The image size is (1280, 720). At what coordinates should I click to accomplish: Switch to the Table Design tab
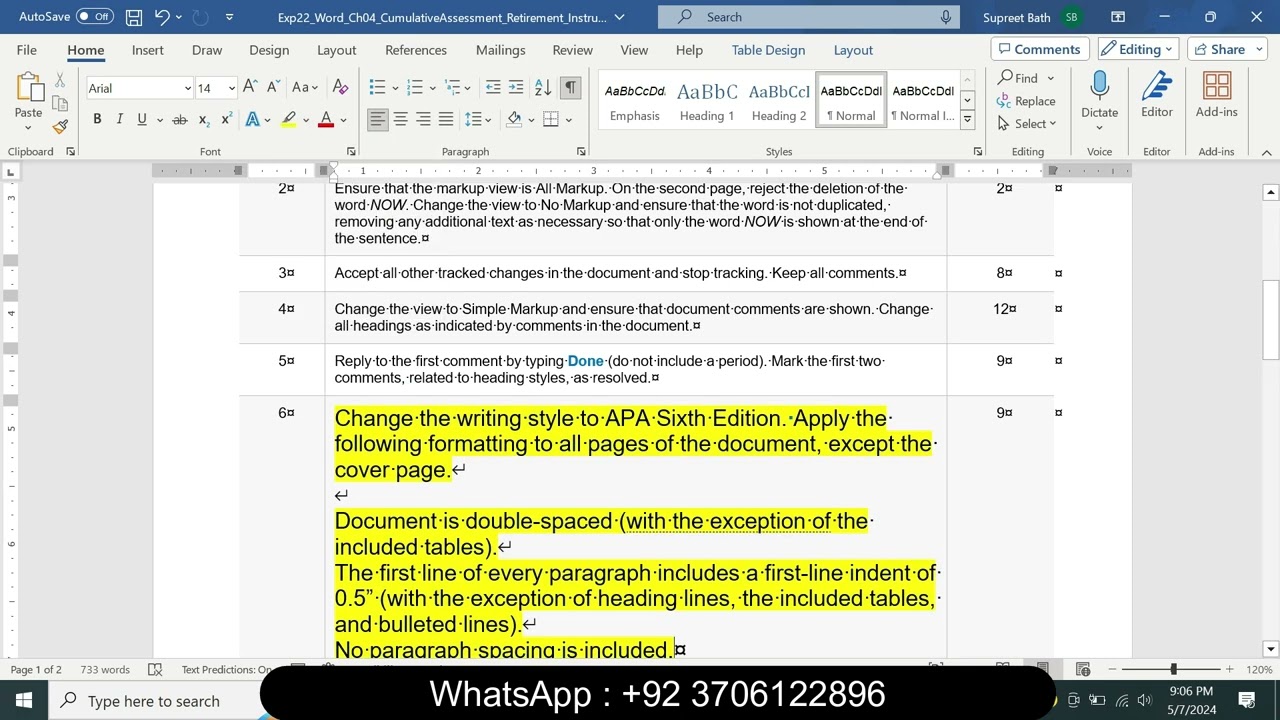(x=768, y=50)
